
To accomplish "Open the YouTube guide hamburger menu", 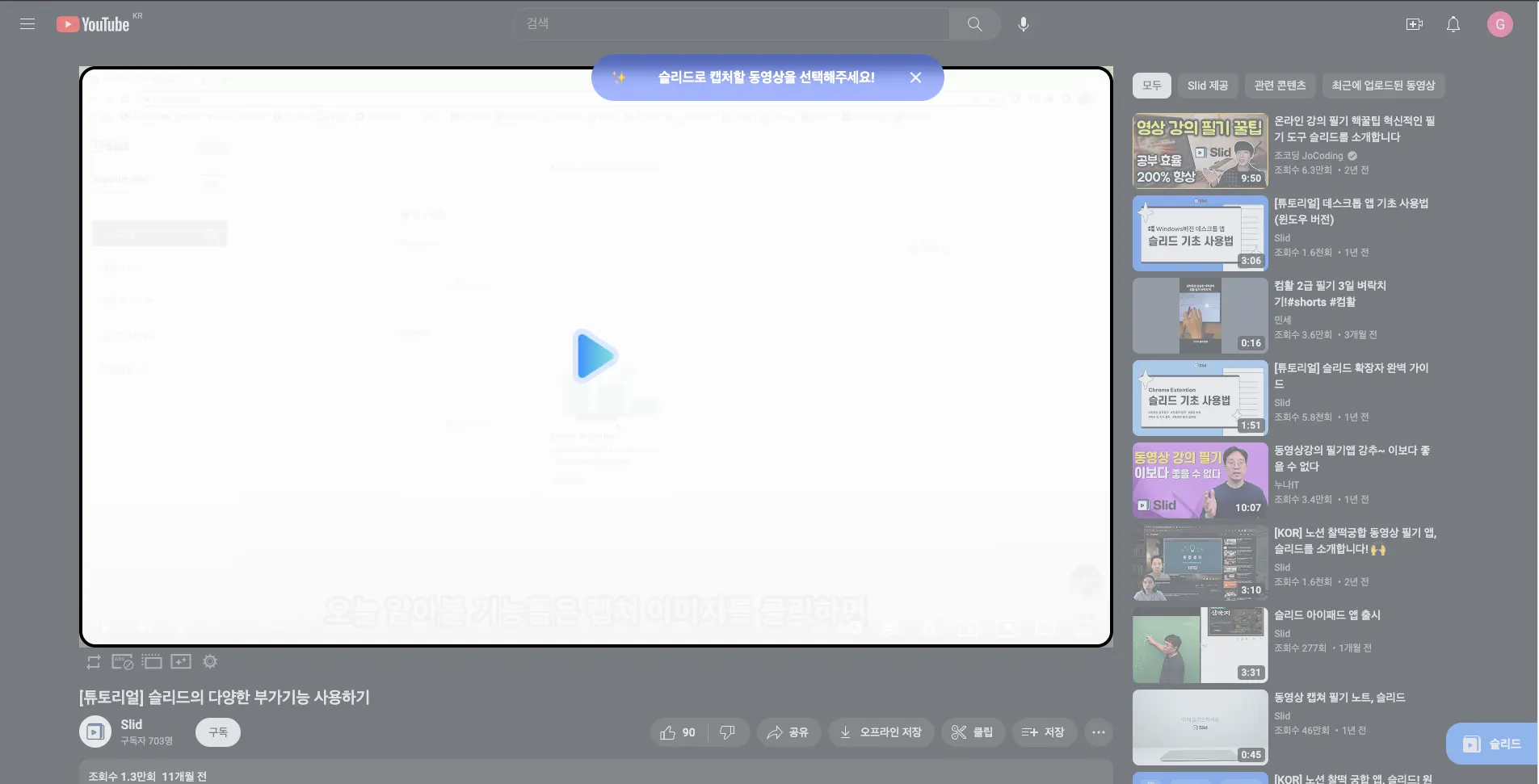I will point(27,24).
